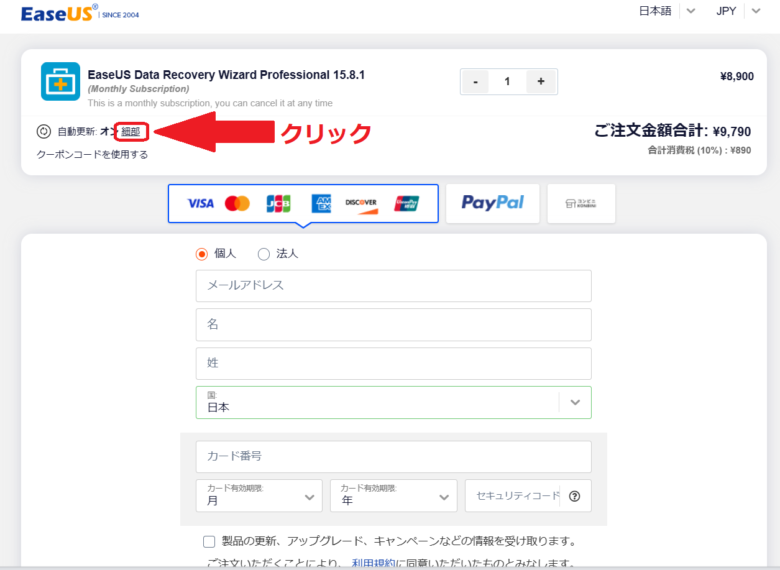Image resolution: width=780 pixels, height=570 pixels.
Task: Click クーポンコードを使用する link
Action: click(x=92, y=155)
